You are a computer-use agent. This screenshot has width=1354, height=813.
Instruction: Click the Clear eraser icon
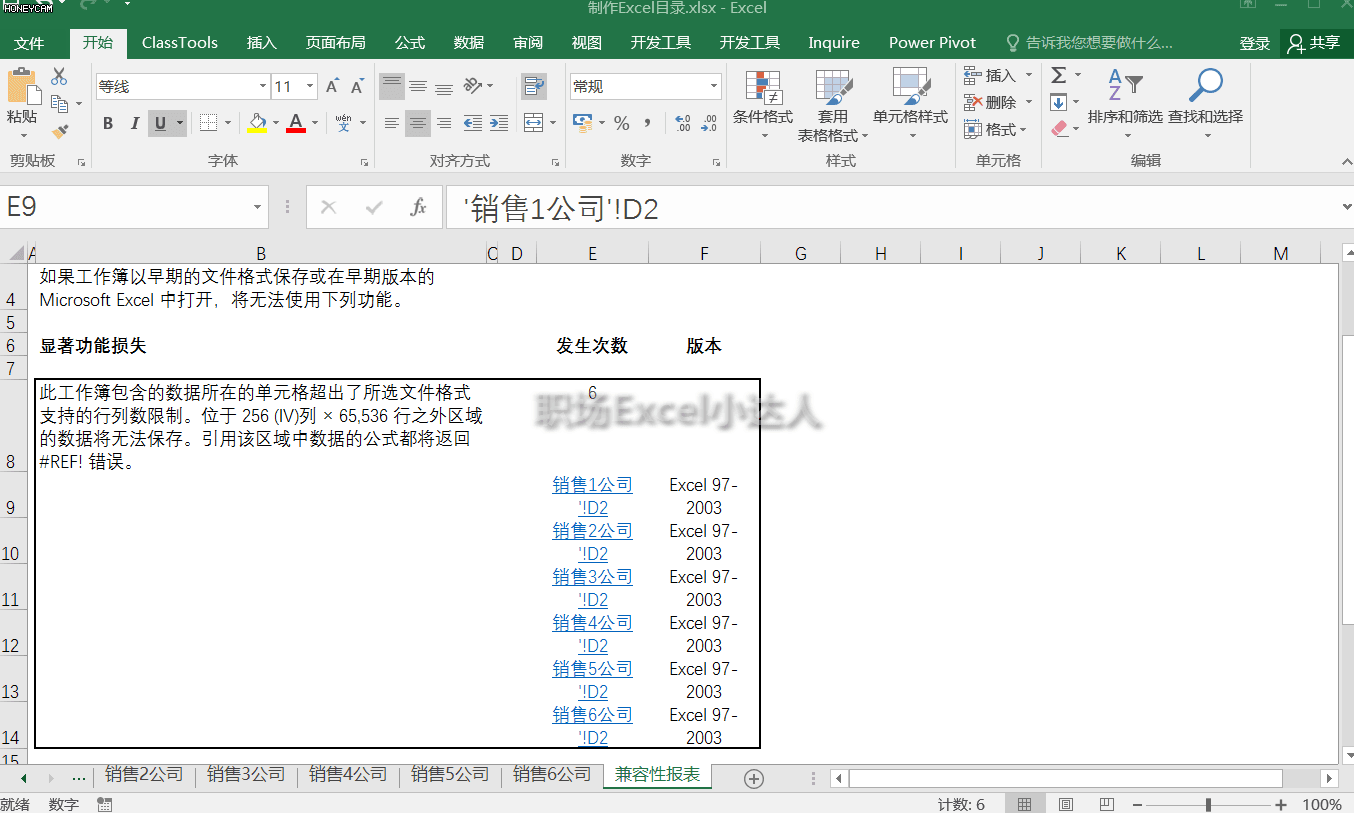point(1060,129)
